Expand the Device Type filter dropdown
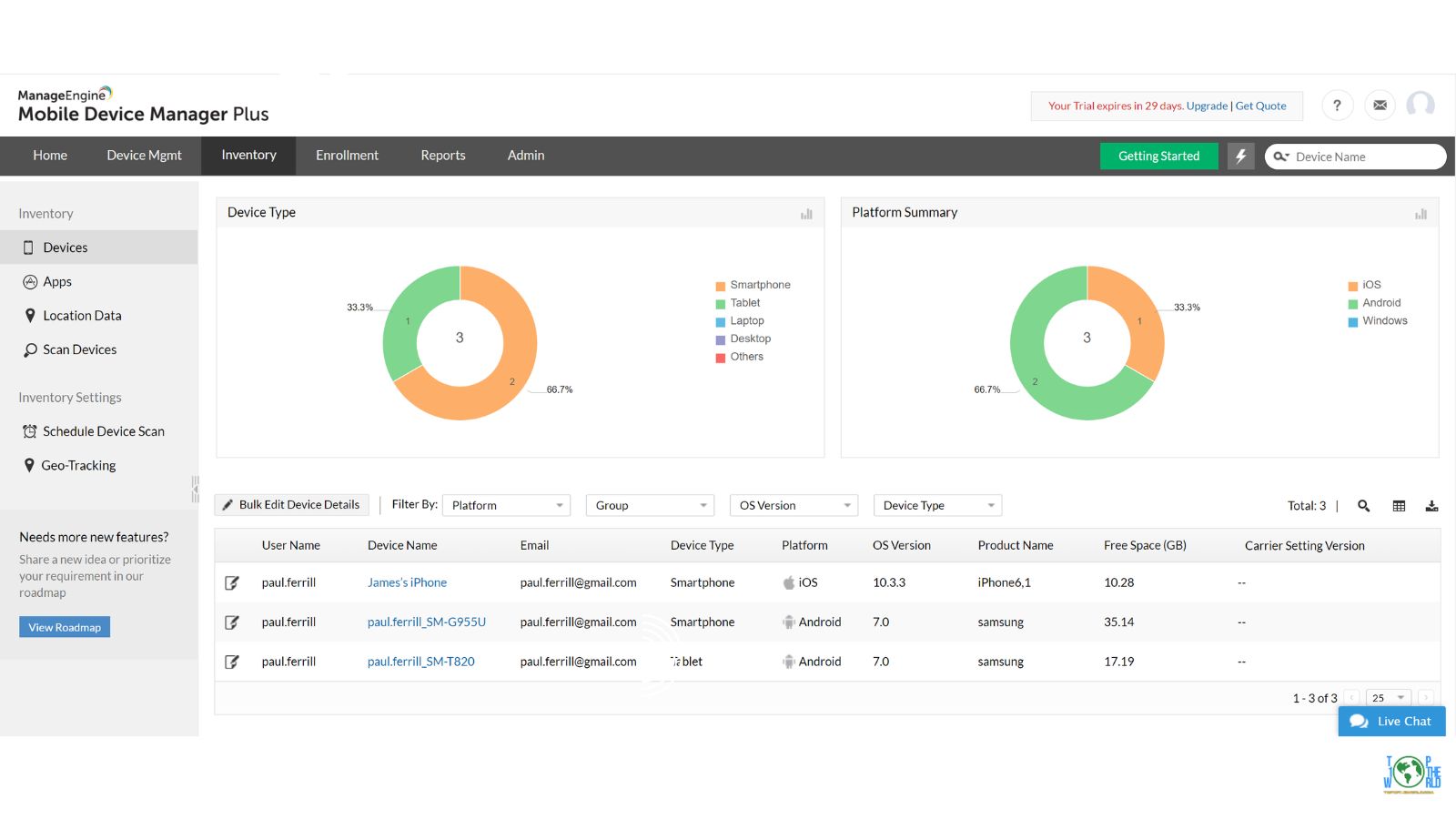1456x819 pixels. point(937,505)
